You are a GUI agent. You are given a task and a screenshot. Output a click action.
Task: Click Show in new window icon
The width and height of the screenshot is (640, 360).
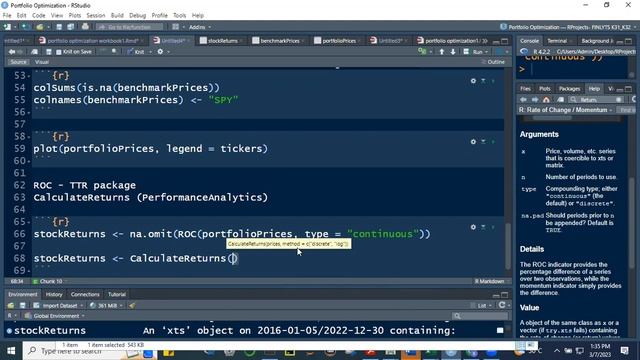(x=34, y=52)
